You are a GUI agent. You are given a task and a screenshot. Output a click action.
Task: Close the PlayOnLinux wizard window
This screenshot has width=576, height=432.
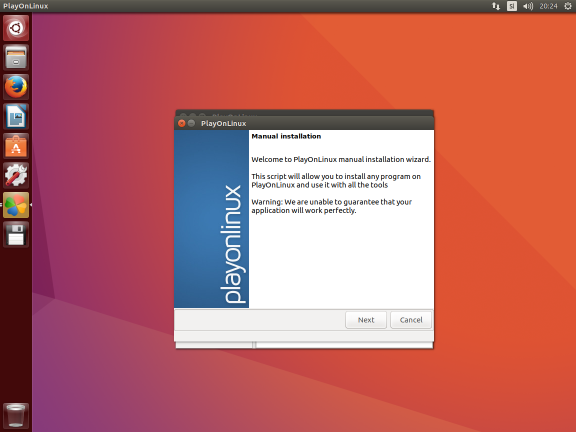[181, 123]
